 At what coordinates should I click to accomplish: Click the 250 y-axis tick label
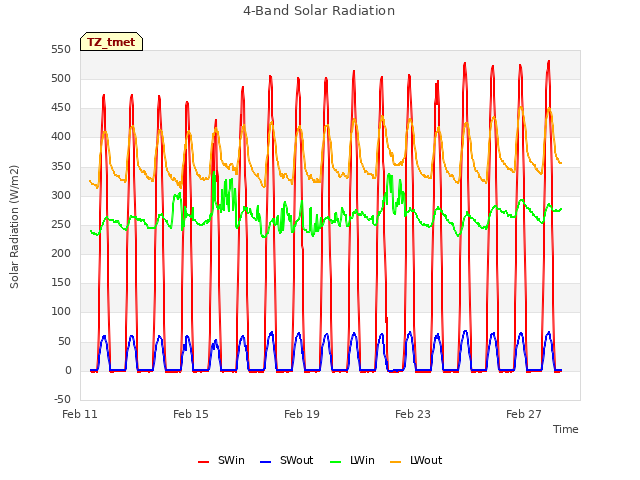click(61, 224)
